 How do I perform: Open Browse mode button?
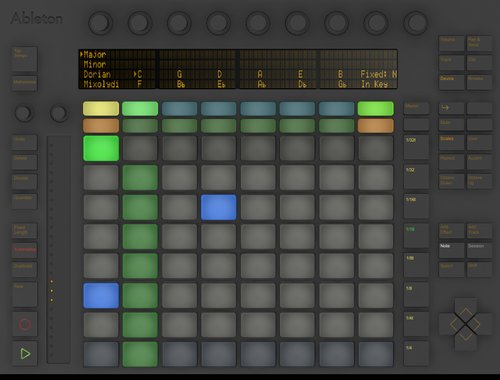(479, 83)
